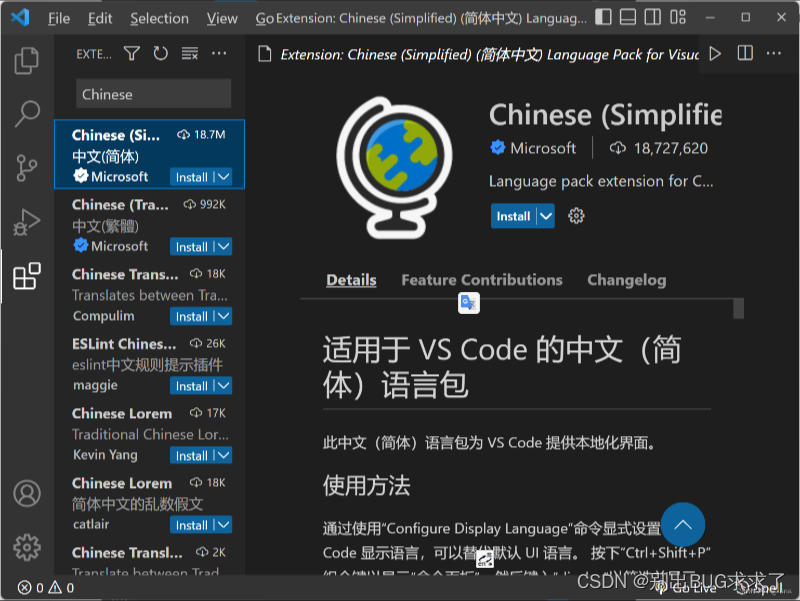The height and width of the screenshot is (601, 800).
Task: Open Extensions panel more actions menu
Action: click(219, 54)
